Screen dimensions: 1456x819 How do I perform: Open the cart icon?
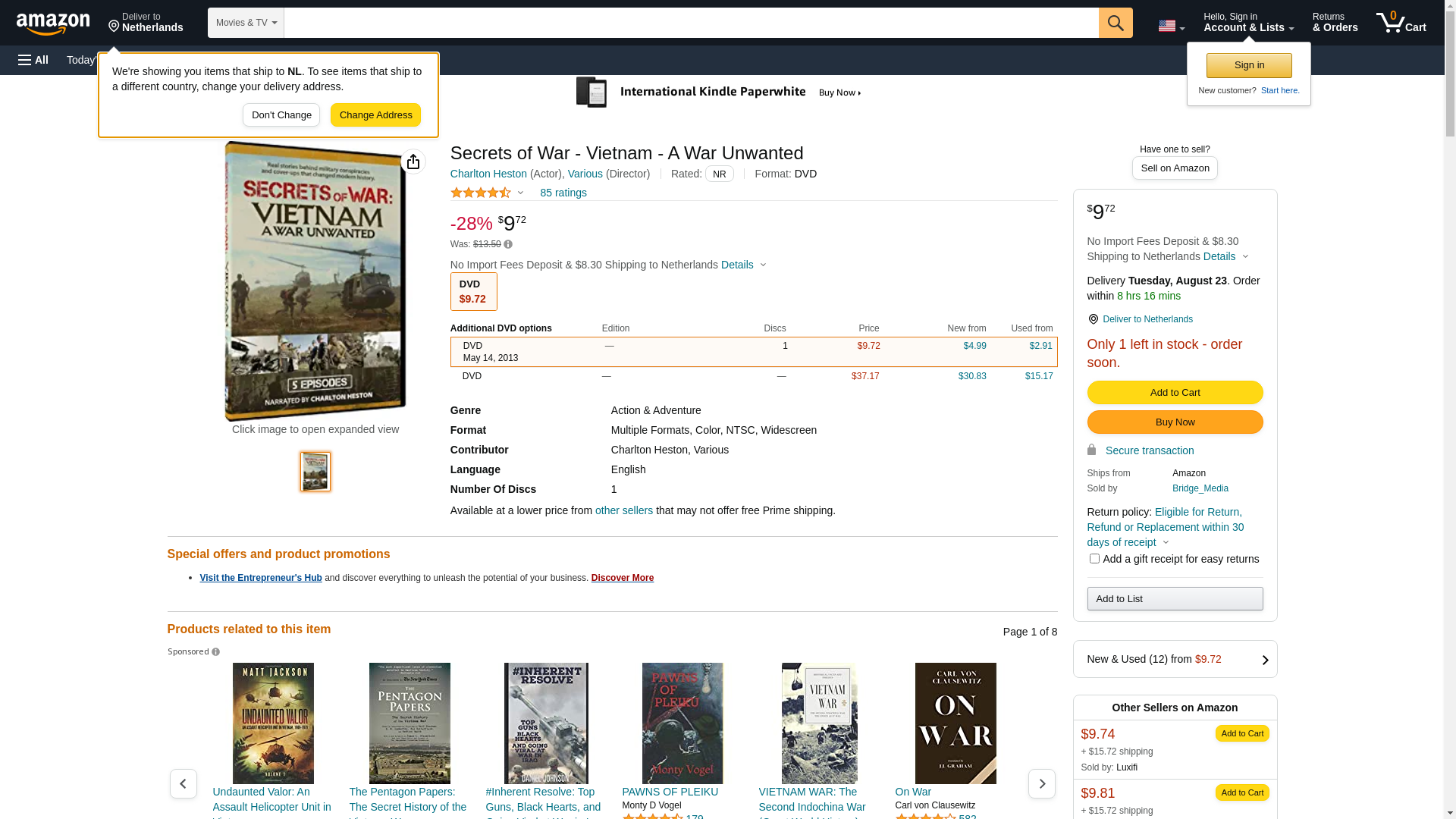pos(1401,23)
